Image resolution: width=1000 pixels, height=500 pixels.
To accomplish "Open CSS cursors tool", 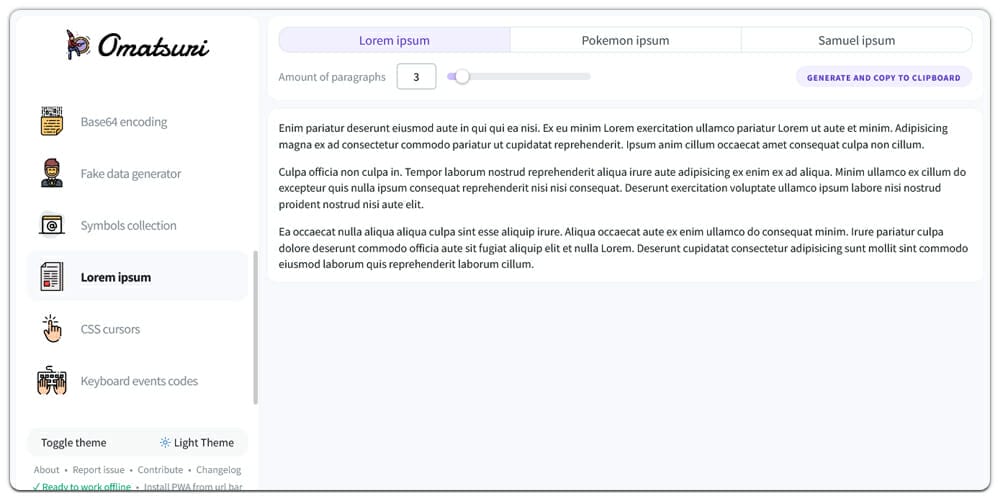I will click(137, 329).
